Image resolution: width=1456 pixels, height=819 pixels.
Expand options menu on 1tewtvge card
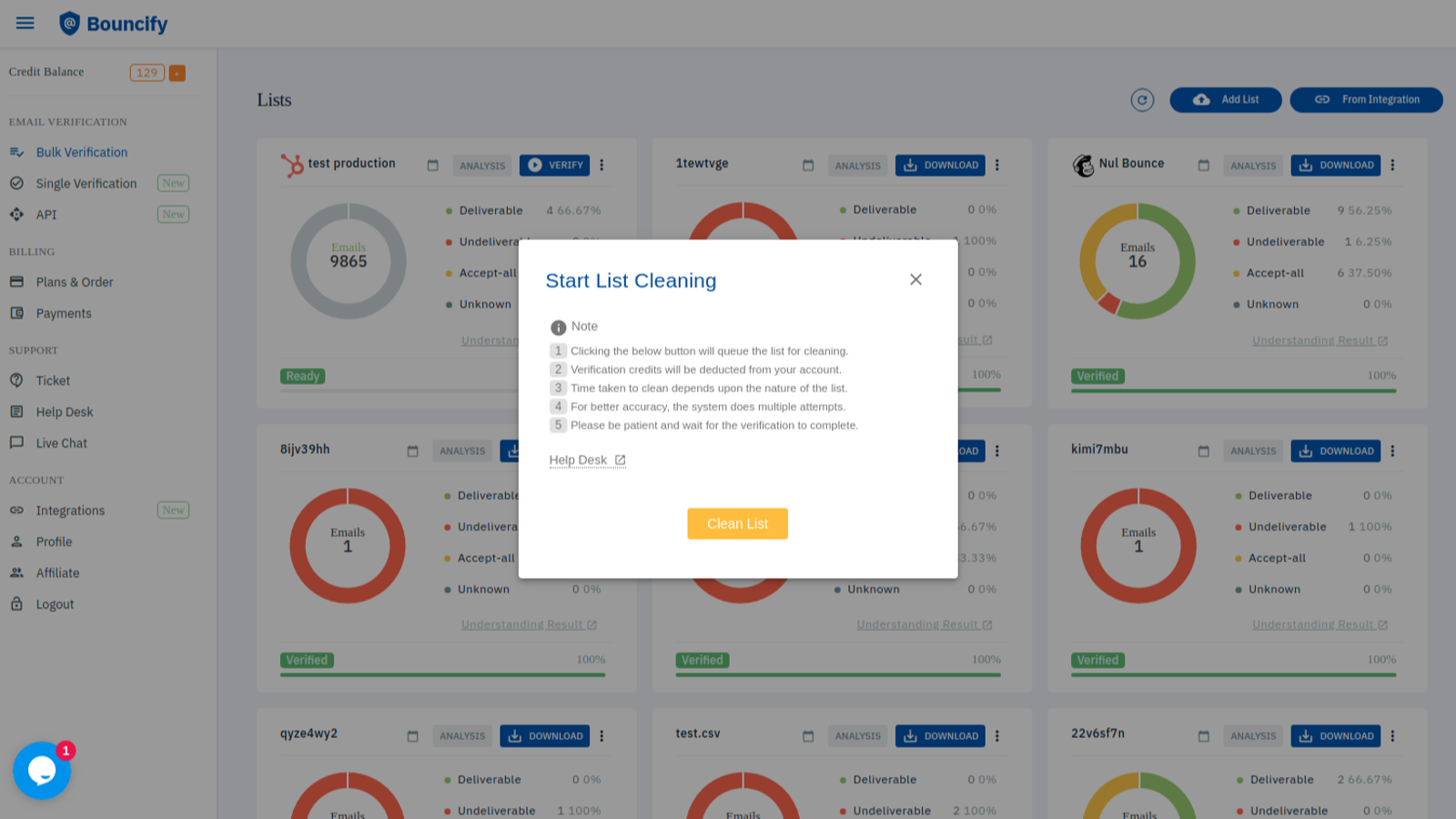tap(997, 165)
